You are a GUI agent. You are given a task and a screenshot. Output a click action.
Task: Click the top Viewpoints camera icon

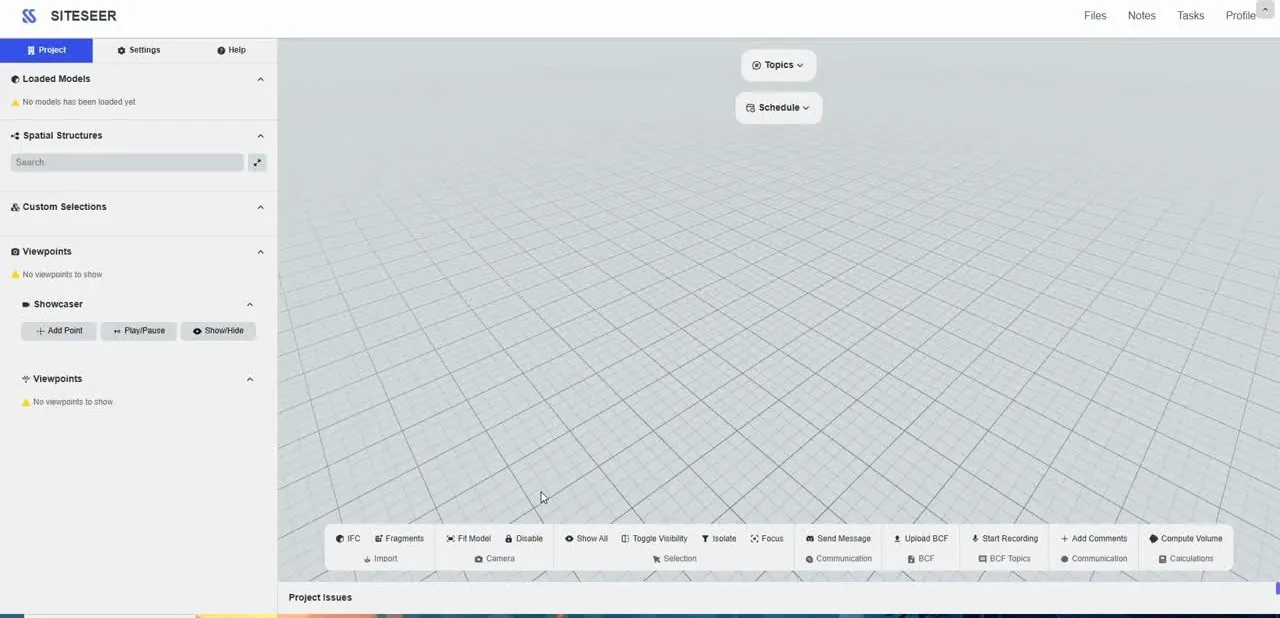pyautogui.click(x=15, y=252)
